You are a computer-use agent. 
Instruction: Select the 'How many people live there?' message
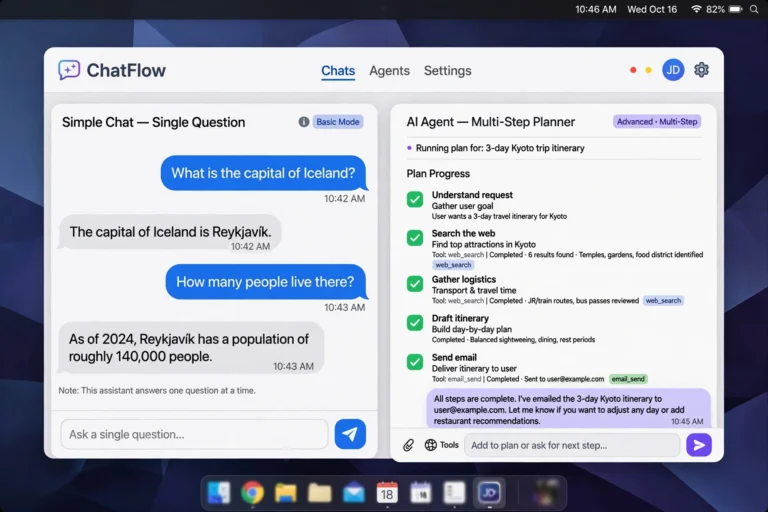point(266,282)
